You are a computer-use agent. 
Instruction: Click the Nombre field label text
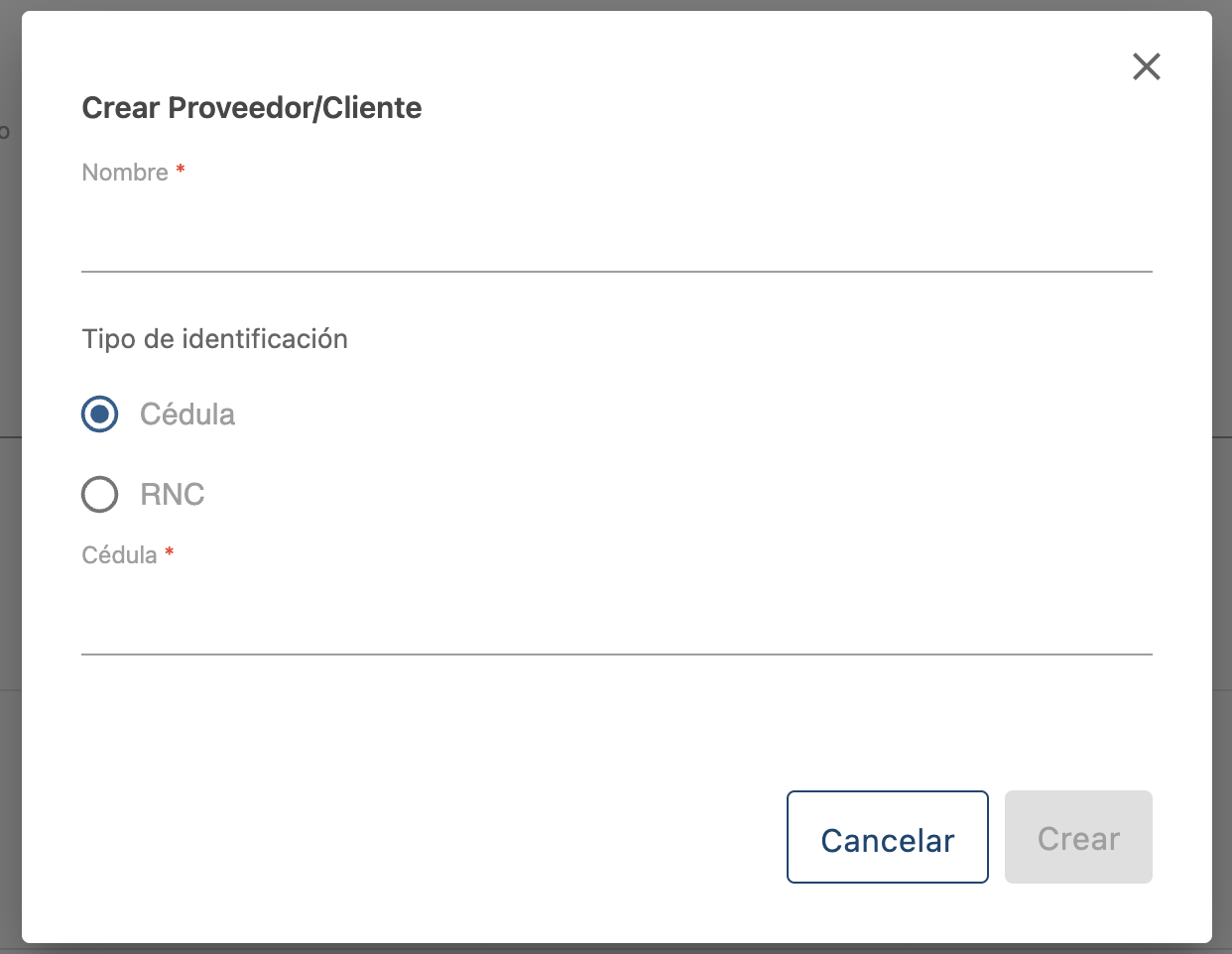(125, 173)
